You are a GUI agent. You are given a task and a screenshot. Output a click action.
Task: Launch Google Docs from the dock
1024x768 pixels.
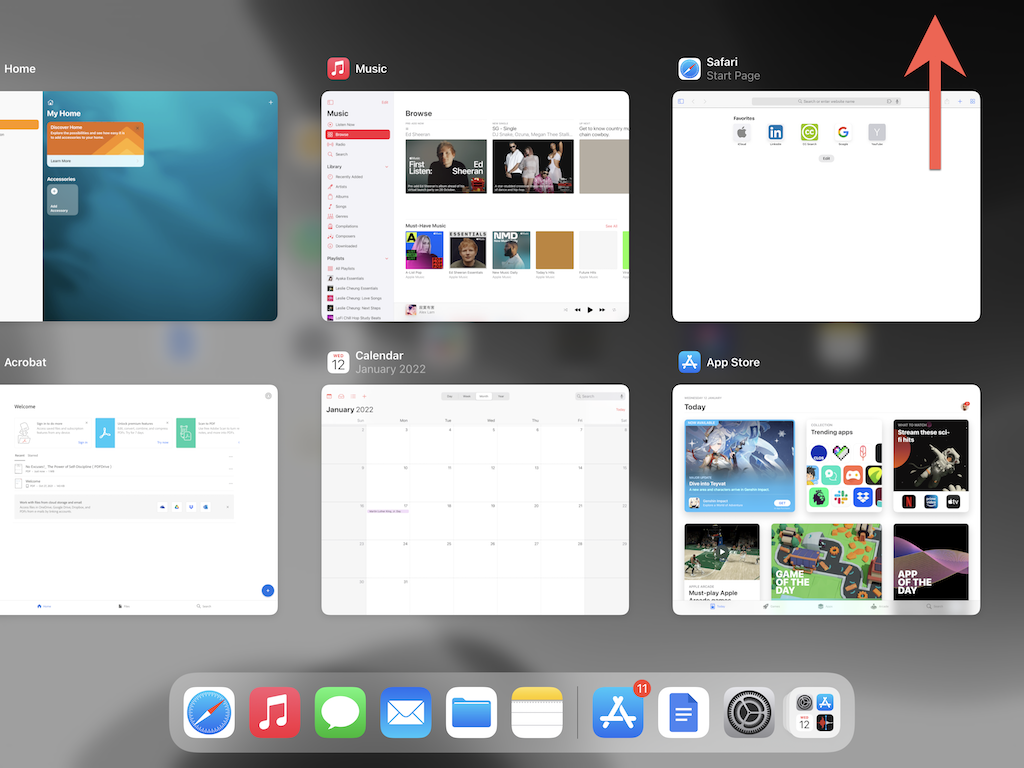click(x=683, y=712)
